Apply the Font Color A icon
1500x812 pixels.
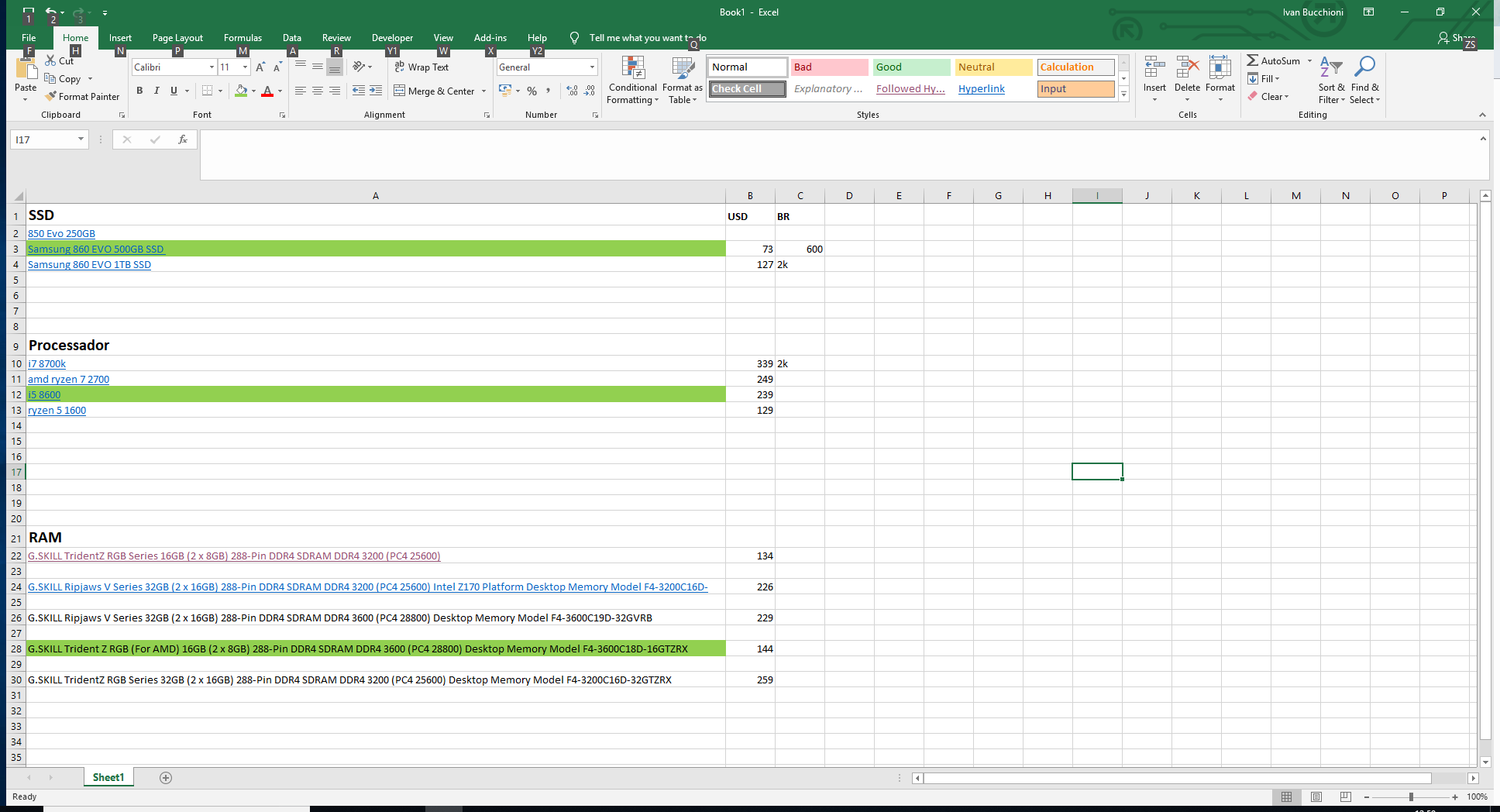point(267,91)
